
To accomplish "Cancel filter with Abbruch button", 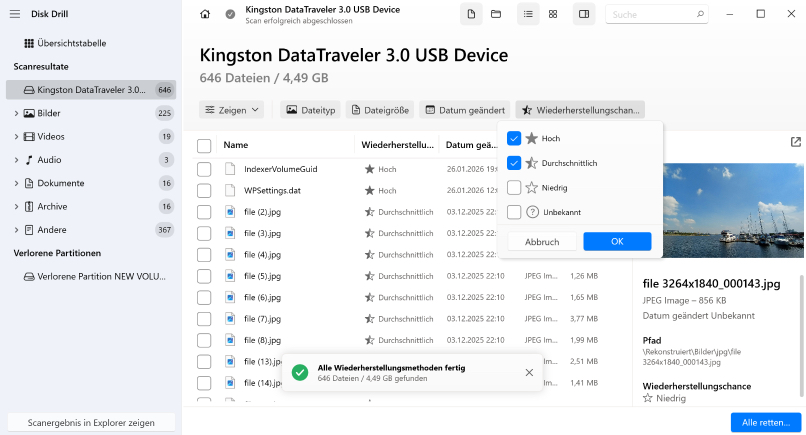I will click(542, 241).
